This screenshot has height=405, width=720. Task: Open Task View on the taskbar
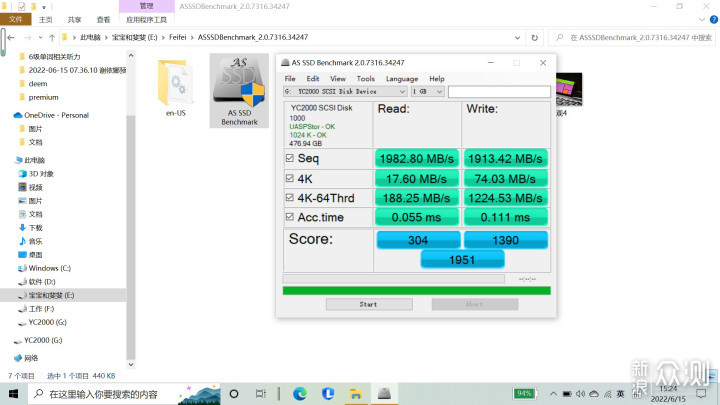pos(261,394)
